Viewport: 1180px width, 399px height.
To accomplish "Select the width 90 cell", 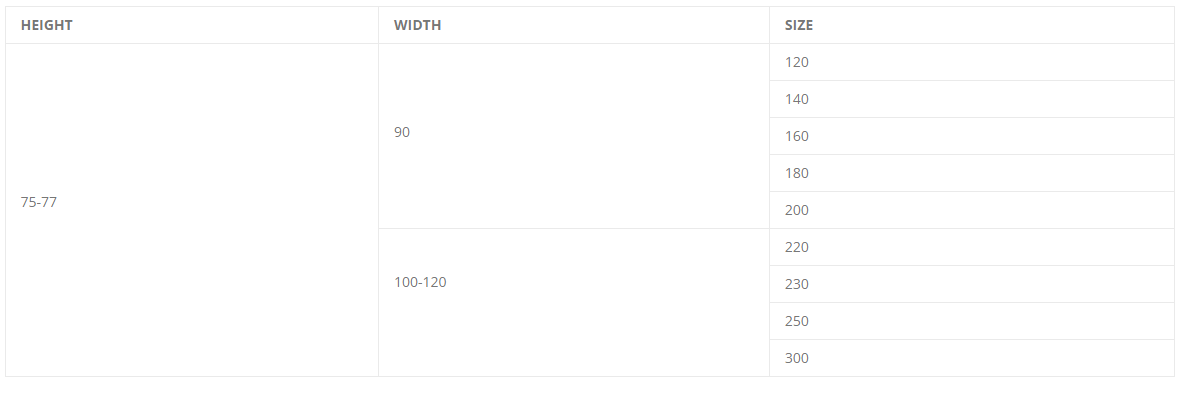I will click(x=573, y=136).
